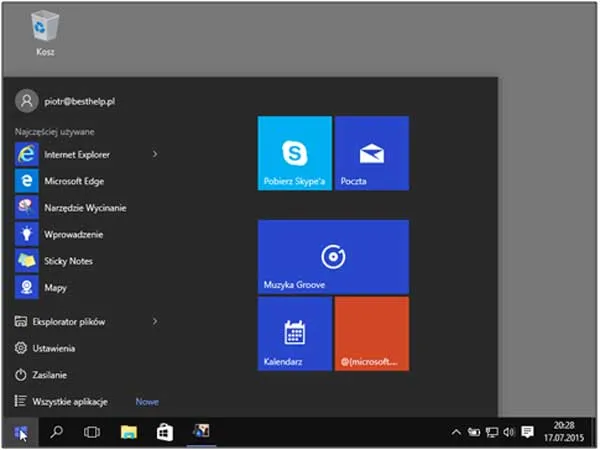Open the Zasilanie power menu
Image resolution: width=600 pixels, height=450 pixels.
coord(50,375)
